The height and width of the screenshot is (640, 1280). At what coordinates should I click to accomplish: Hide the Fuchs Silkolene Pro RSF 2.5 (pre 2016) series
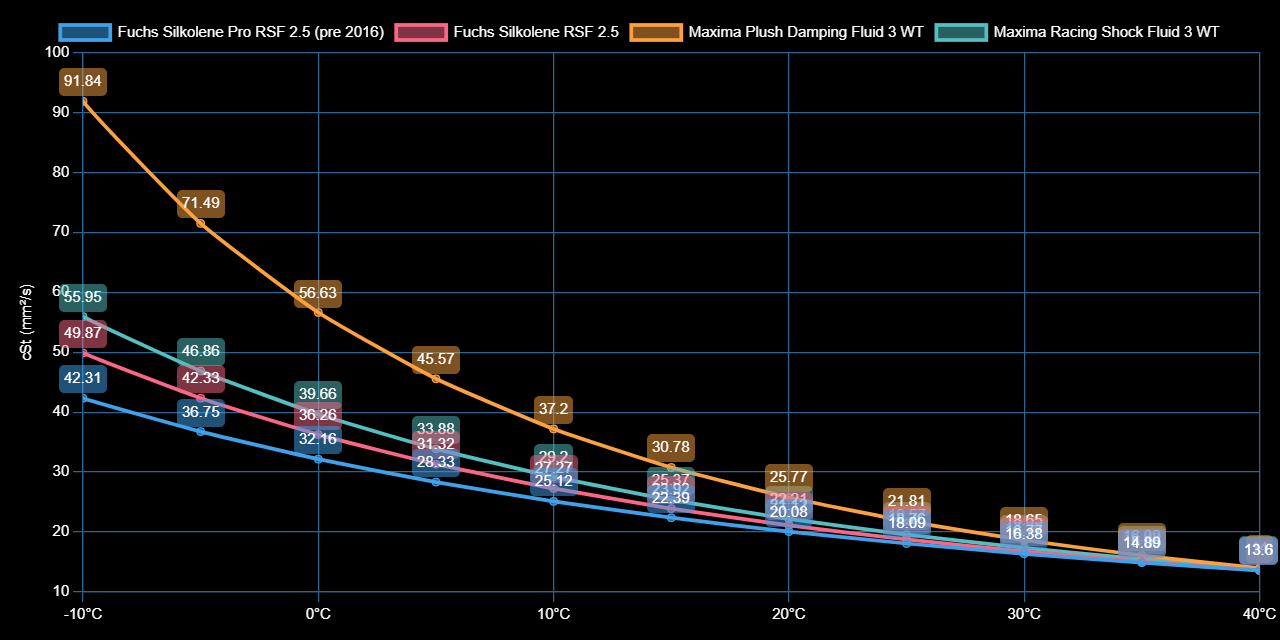tap(250, 32)
